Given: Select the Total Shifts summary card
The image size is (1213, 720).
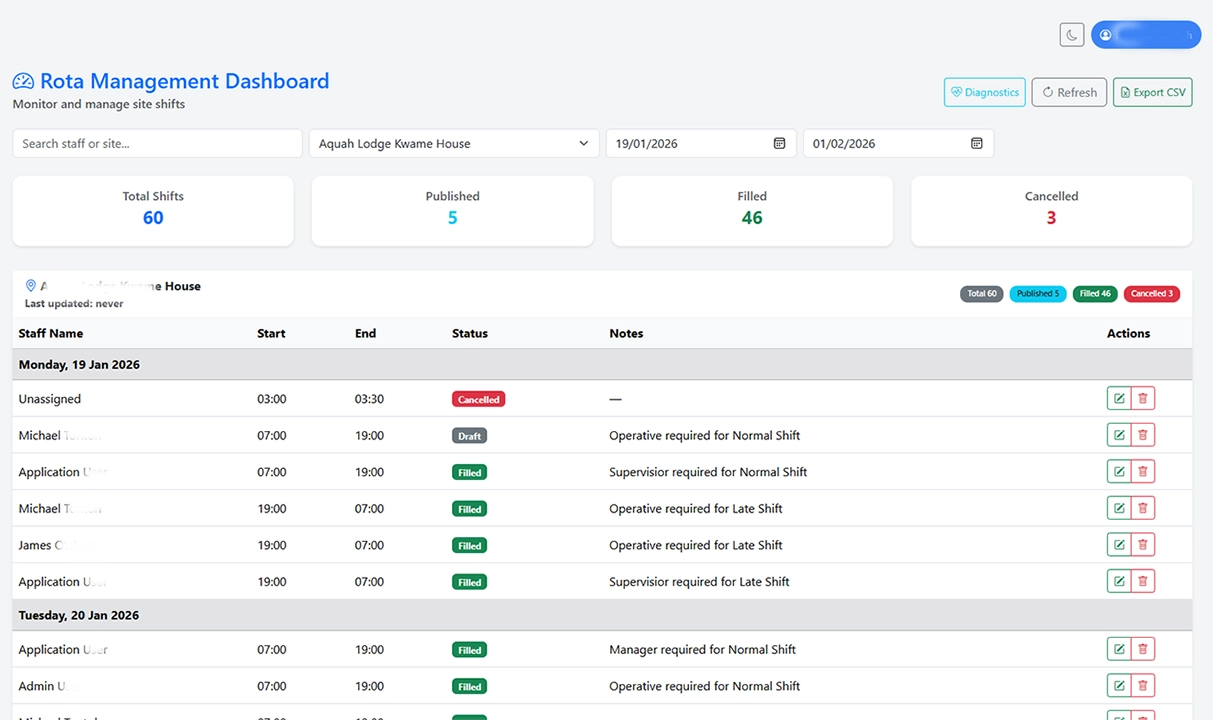Looking at the screenshot, I should point(152,210).
